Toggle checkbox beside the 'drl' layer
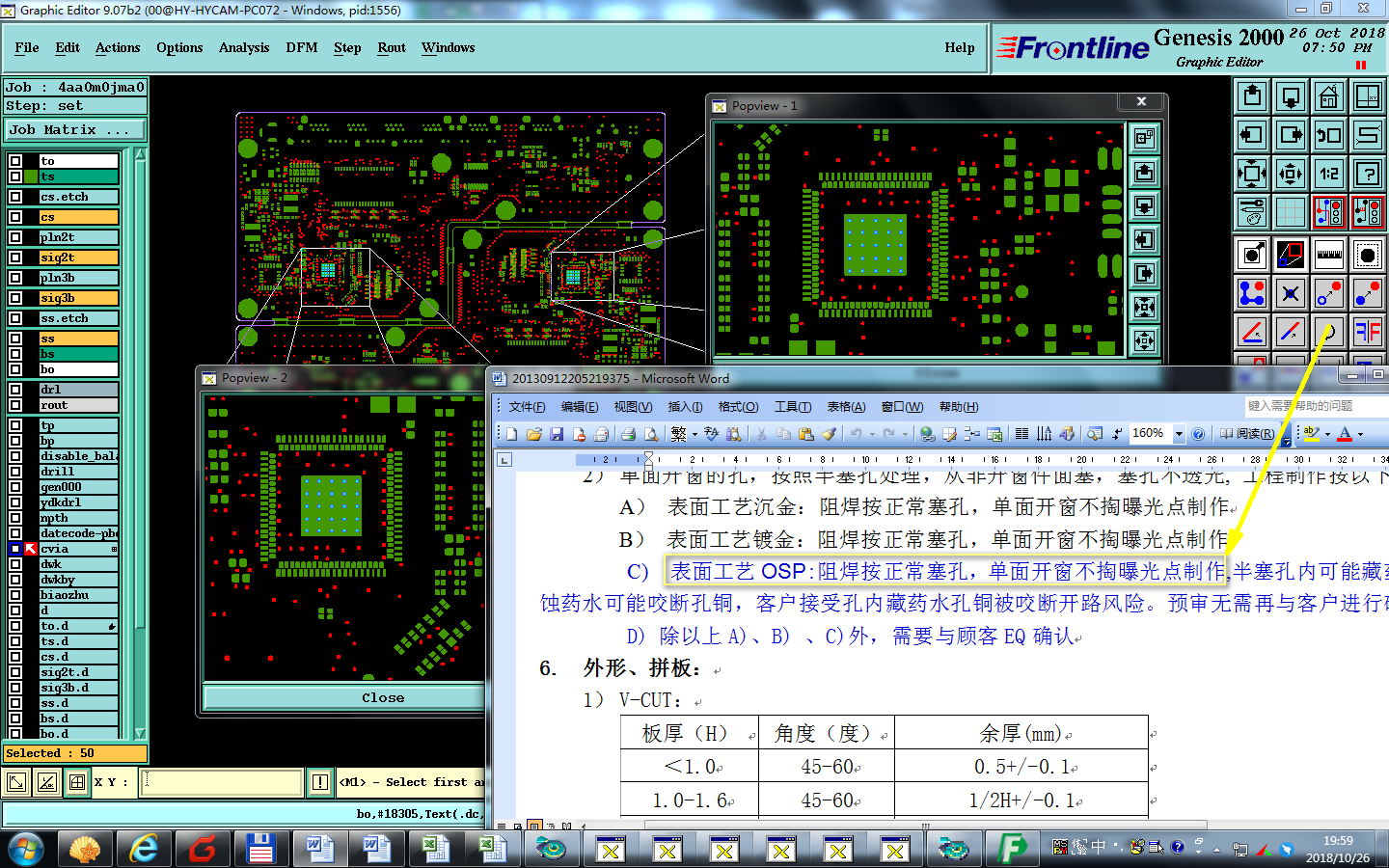Screen dimensions: 1389x868 coord(15,390)
